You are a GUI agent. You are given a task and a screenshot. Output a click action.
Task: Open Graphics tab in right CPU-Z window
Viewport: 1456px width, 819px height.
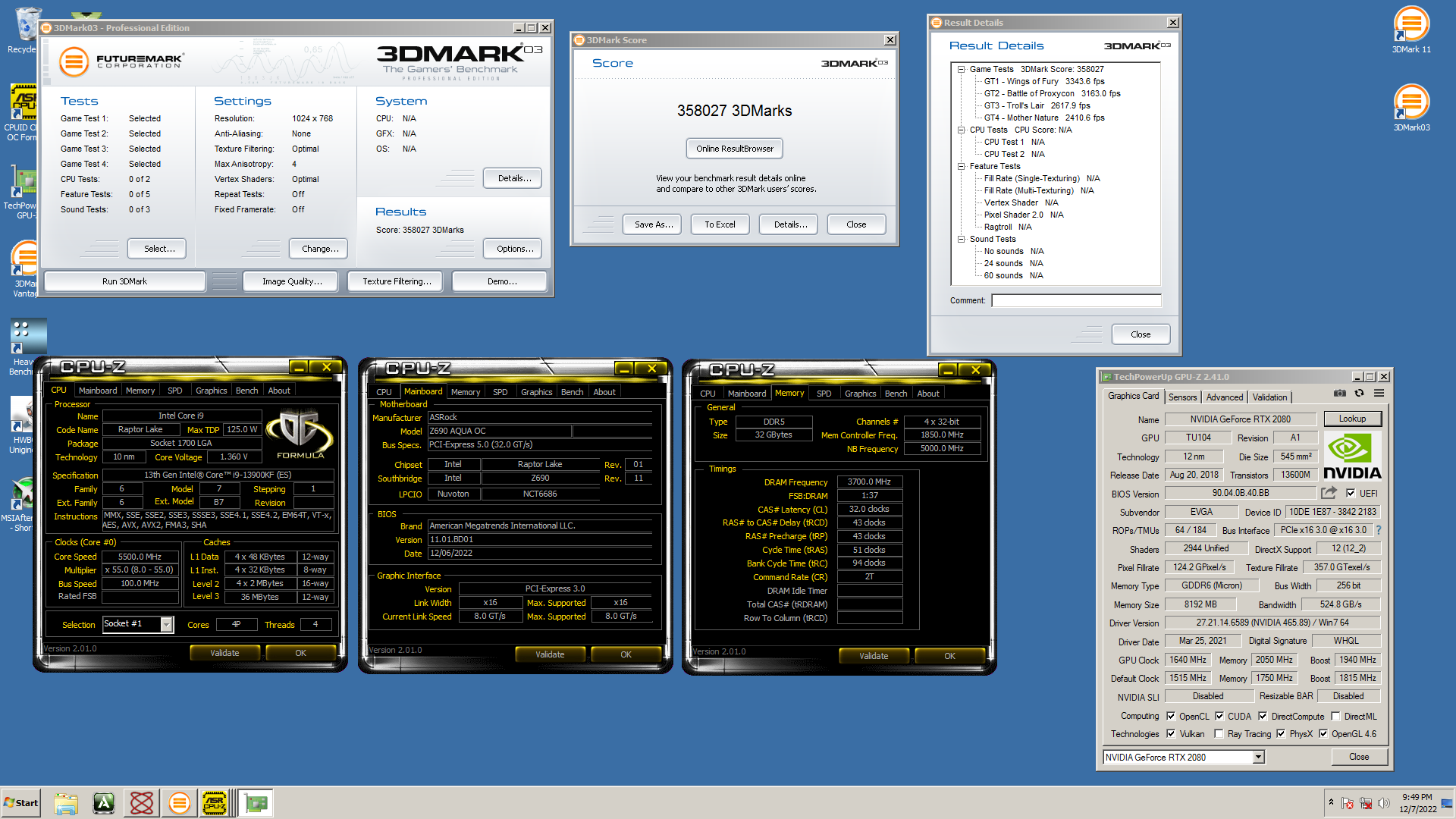860,394
